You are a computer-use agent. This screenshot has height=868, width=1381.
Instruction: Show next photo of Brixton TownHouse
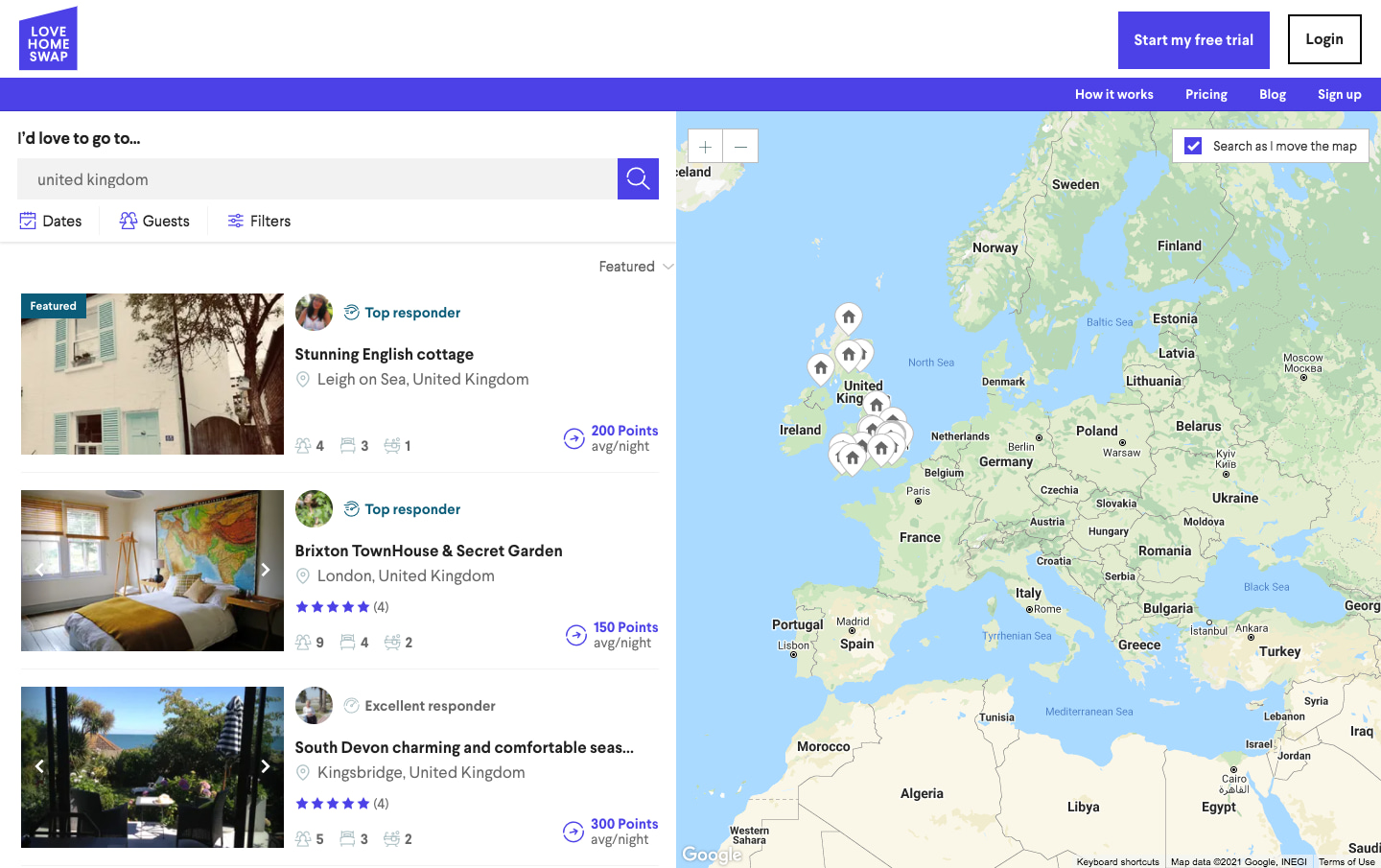coord(266,570)
